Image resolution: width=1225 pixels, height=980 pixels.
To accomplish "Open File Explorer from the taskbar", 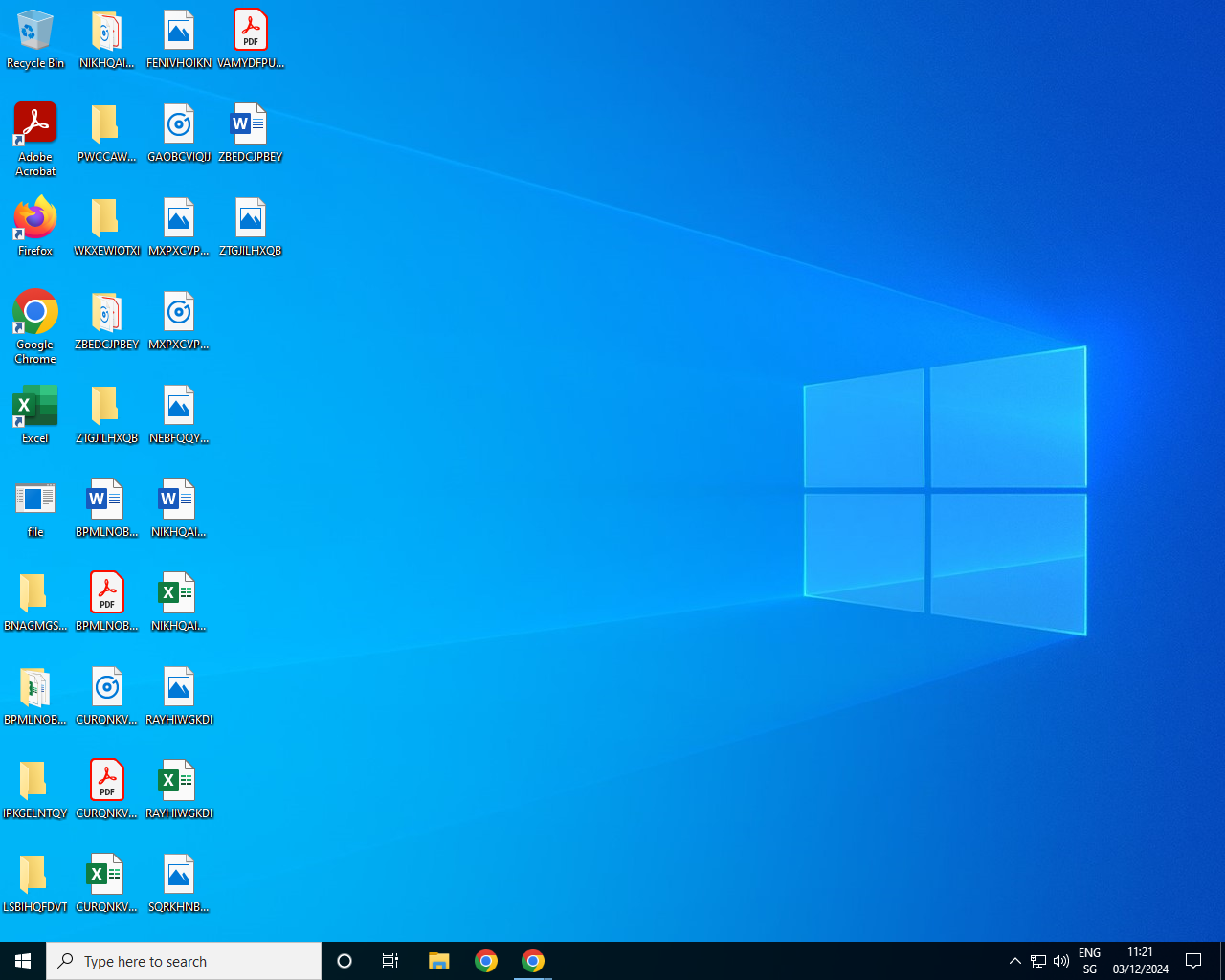I will (x=439, y=961).
